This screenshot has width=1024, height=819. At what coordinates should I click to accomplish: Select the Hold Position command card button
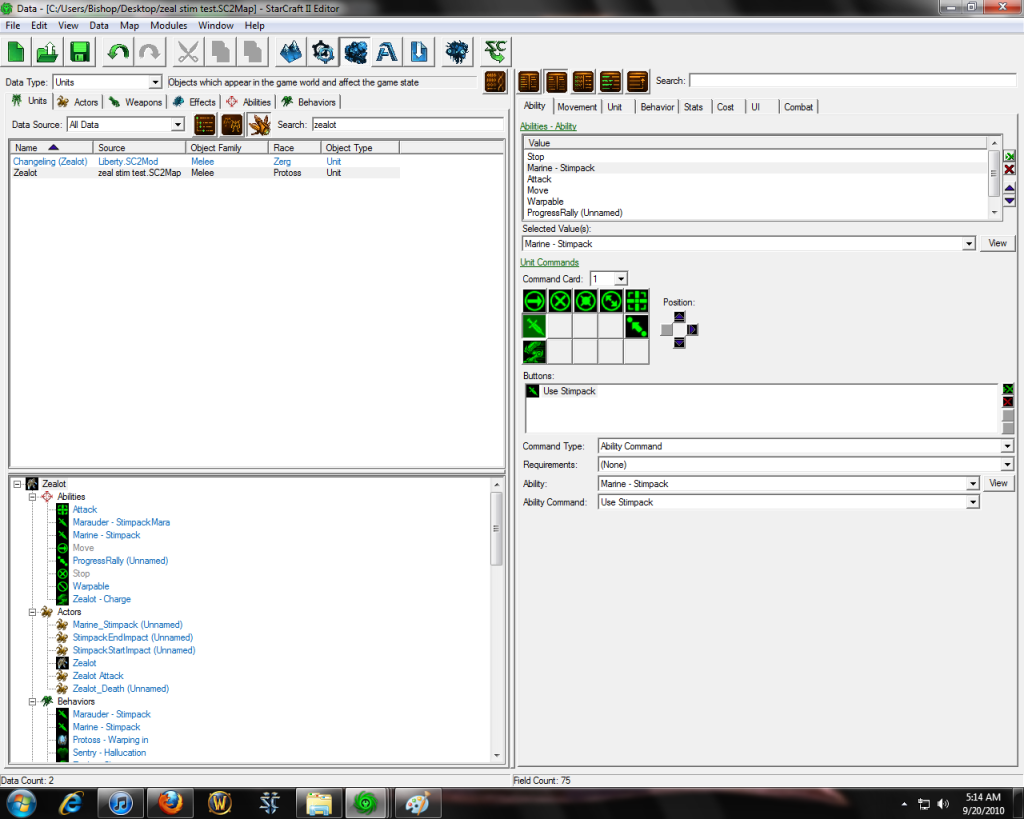(x=585, y=301)
